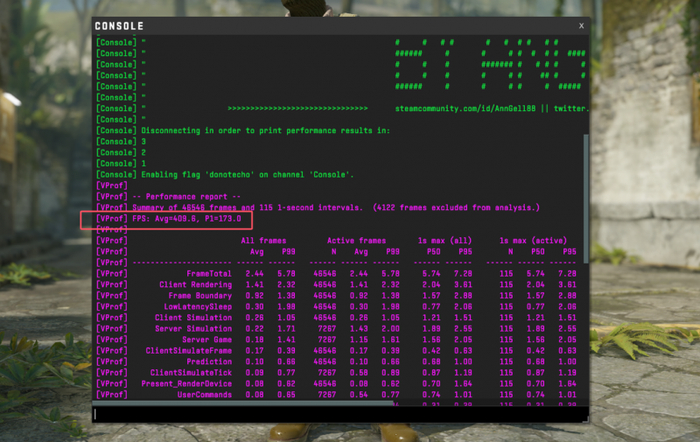
Task: Click the console command input field
Action: [x=340, y=414]
